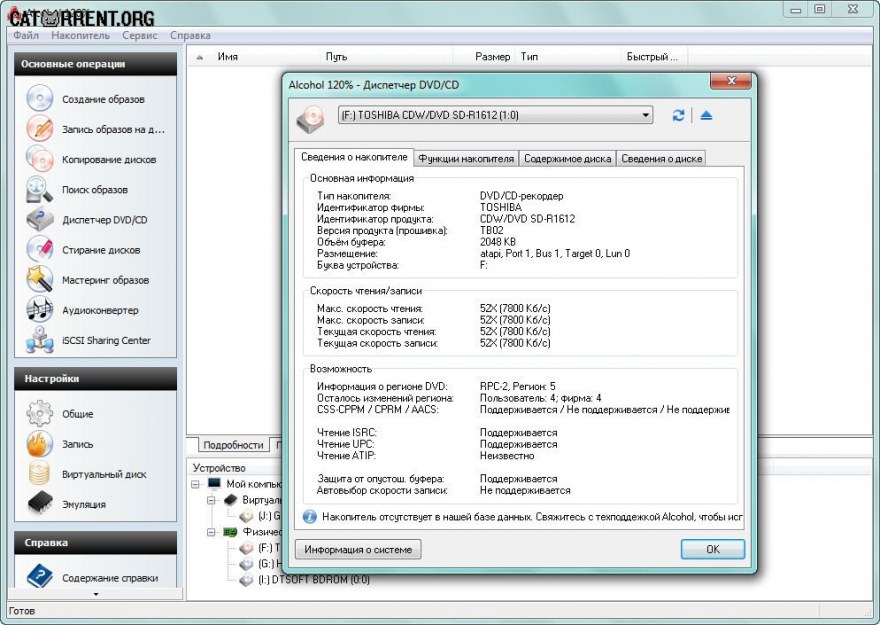Click the Быстрый column header
880x625 pixels.
click(x=655, y=57)
